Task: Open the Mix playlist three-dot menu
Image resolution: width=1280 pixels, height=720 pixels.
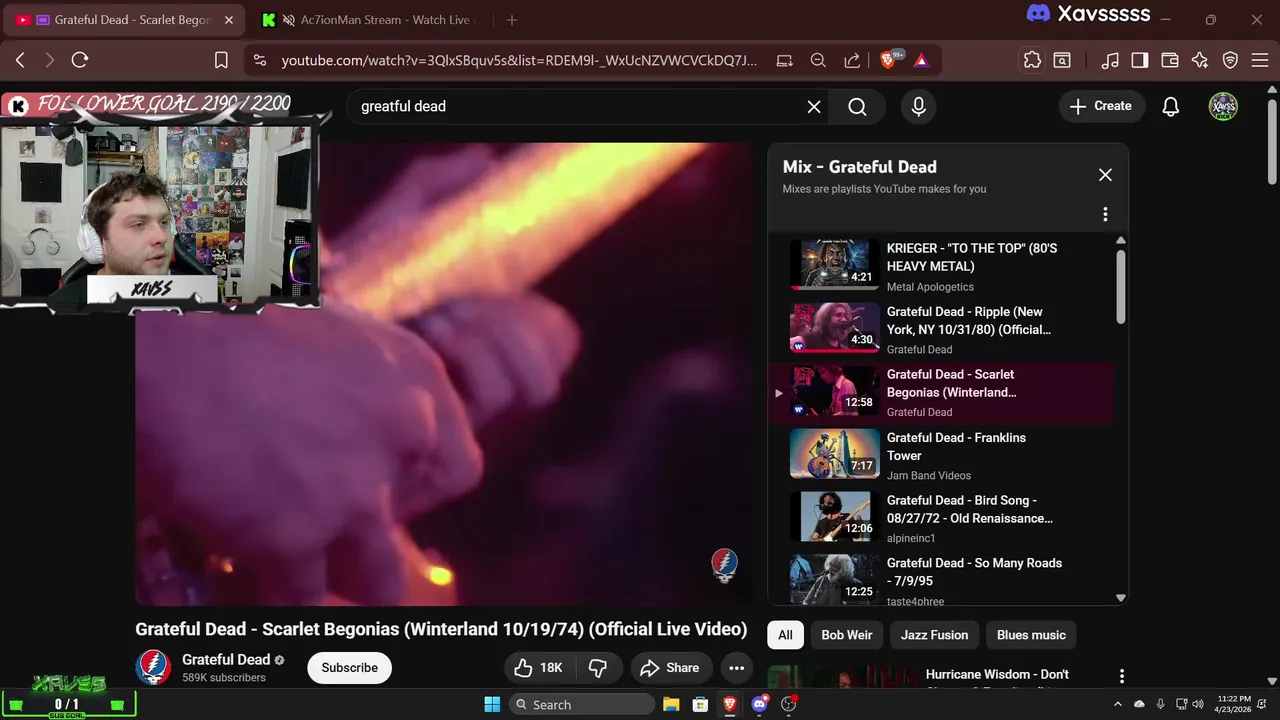Action: (1105, 214)
